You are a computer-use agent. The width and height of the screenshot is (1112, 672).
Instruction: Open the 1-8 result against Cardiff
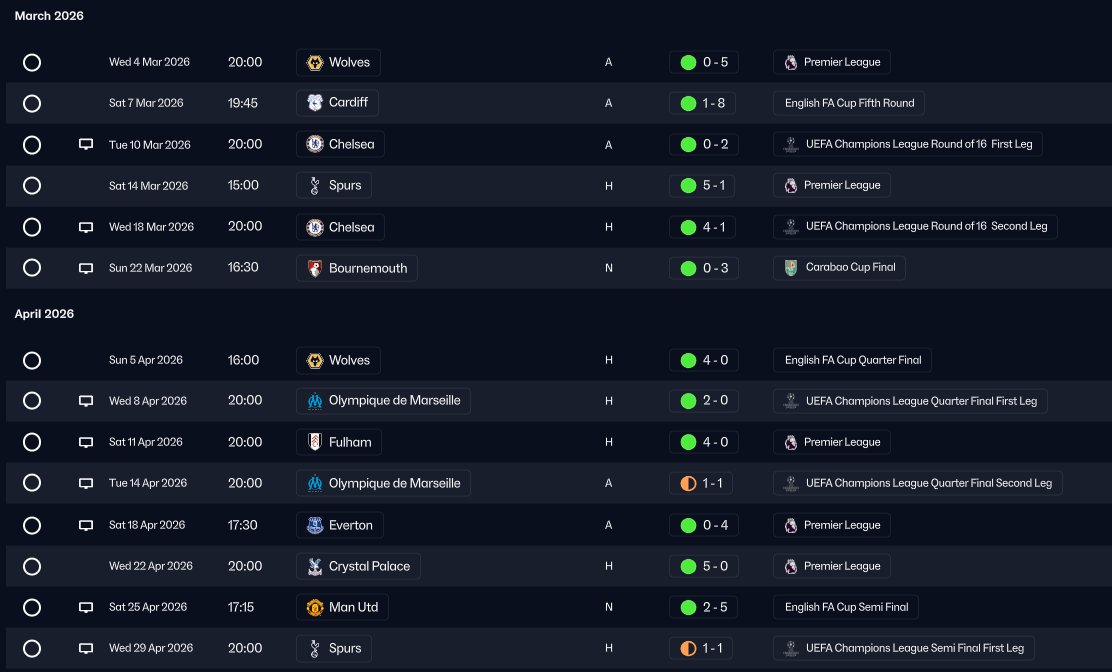[x=702, y=103]
